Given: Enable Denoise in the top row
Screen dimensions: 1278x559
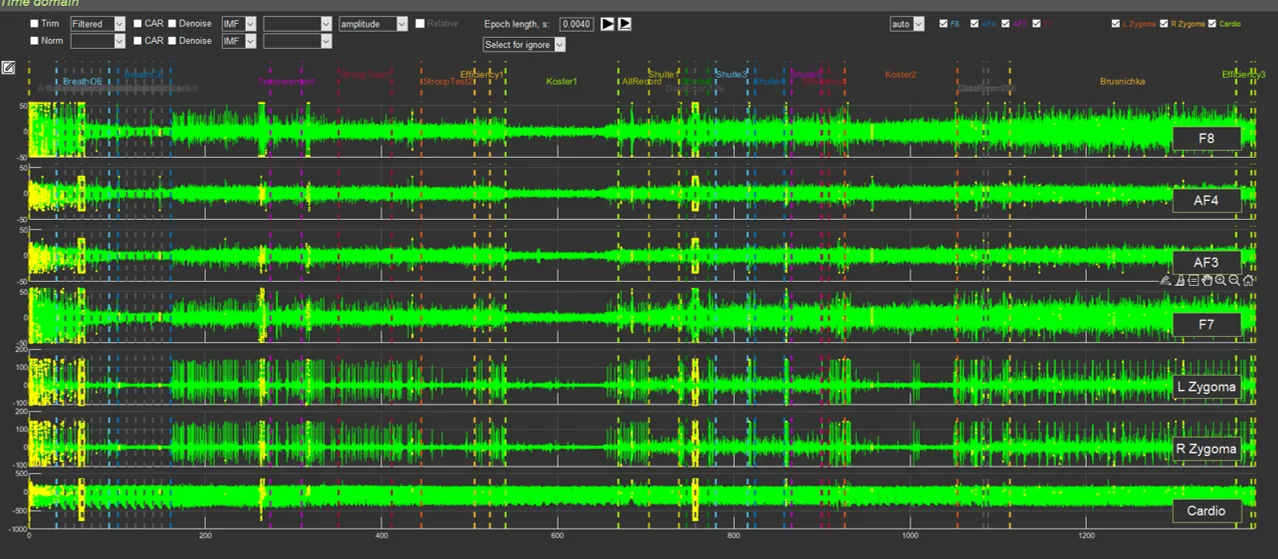Looking at the screenshot, I should tap(173, 23).
